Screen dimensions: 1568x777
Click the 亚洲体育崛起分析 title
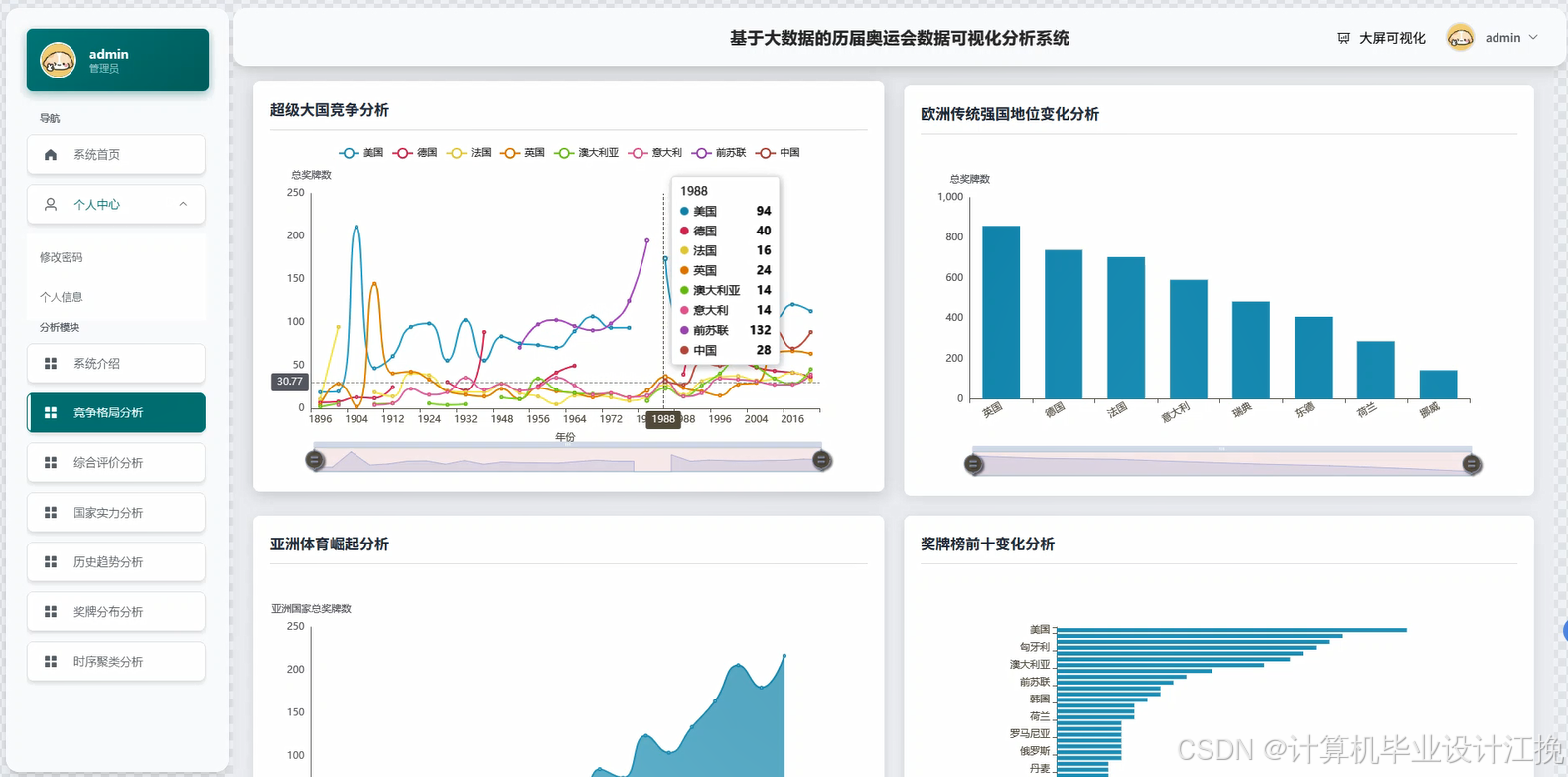point(330,544)
